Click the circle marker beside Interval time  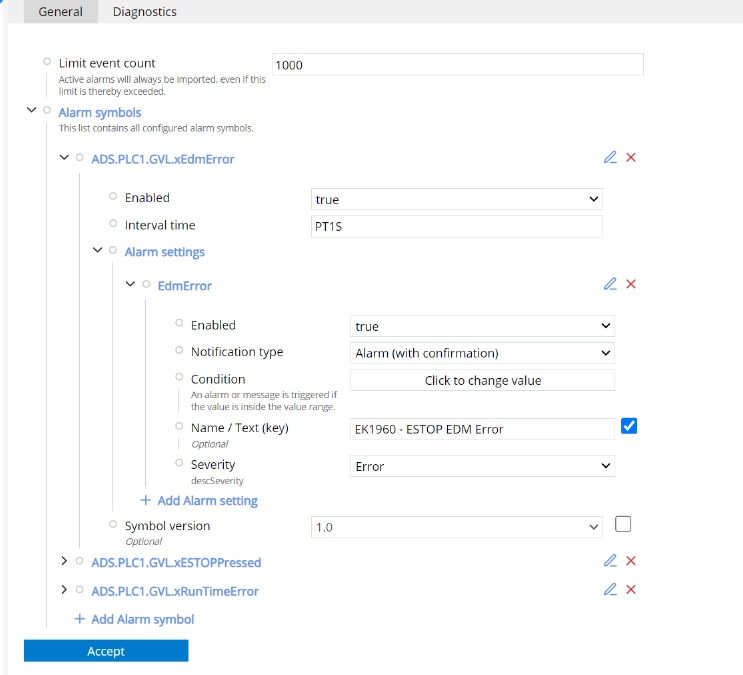(113, 223)
